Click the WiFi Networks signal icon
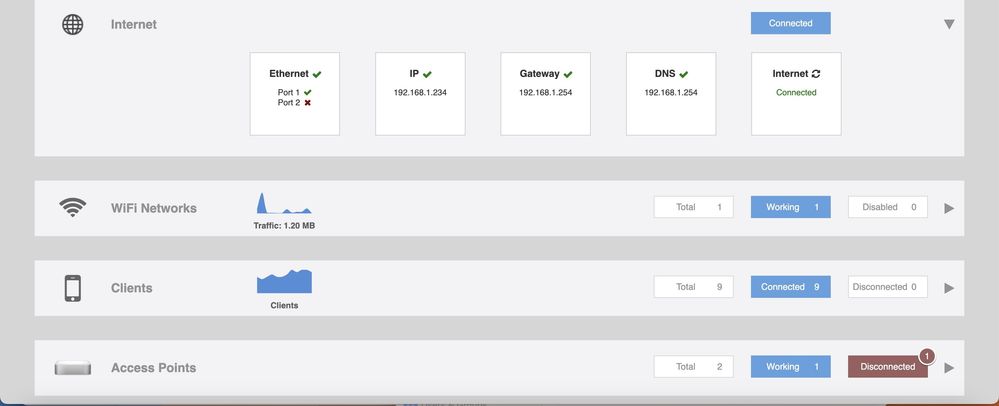Viewport: 999px width, 406px height. coord(72,208)
